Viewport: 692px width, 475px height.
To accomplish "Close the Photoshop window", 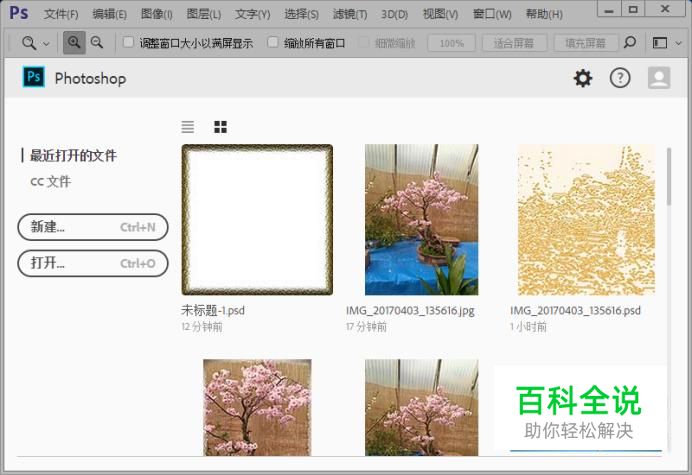I will pyautogui.click(x=666, y=10).
